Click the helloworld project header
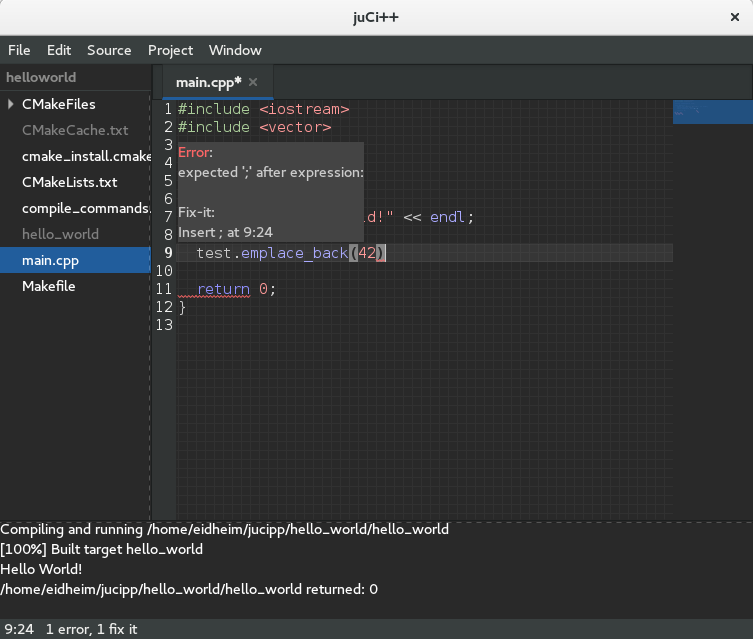This screenshot has height=639, width=753. [41, 77]
